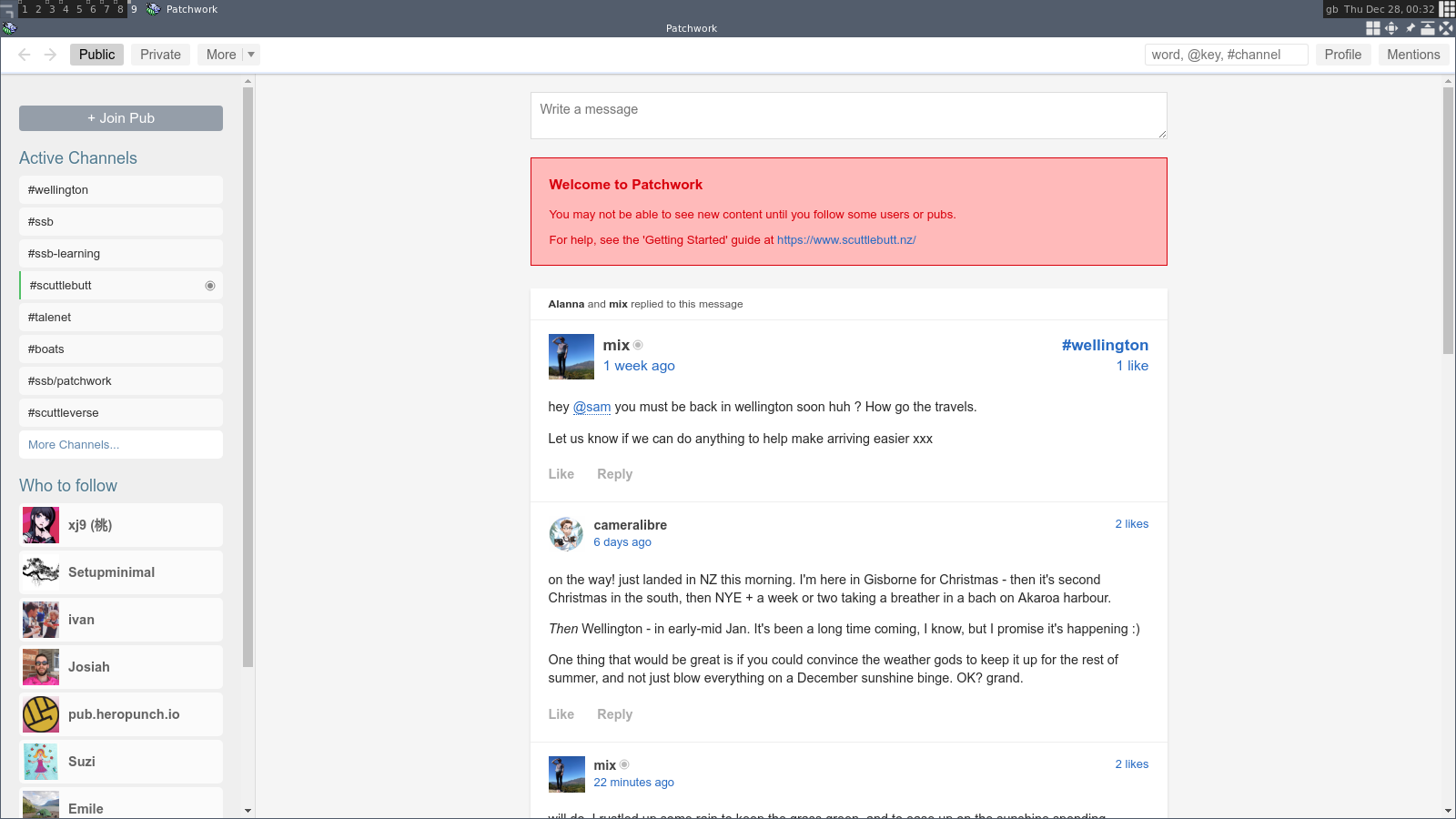Click the subscribed indicator on #scuttlebutt
This screenshot has width=1456, height=819.
point(210,286)
